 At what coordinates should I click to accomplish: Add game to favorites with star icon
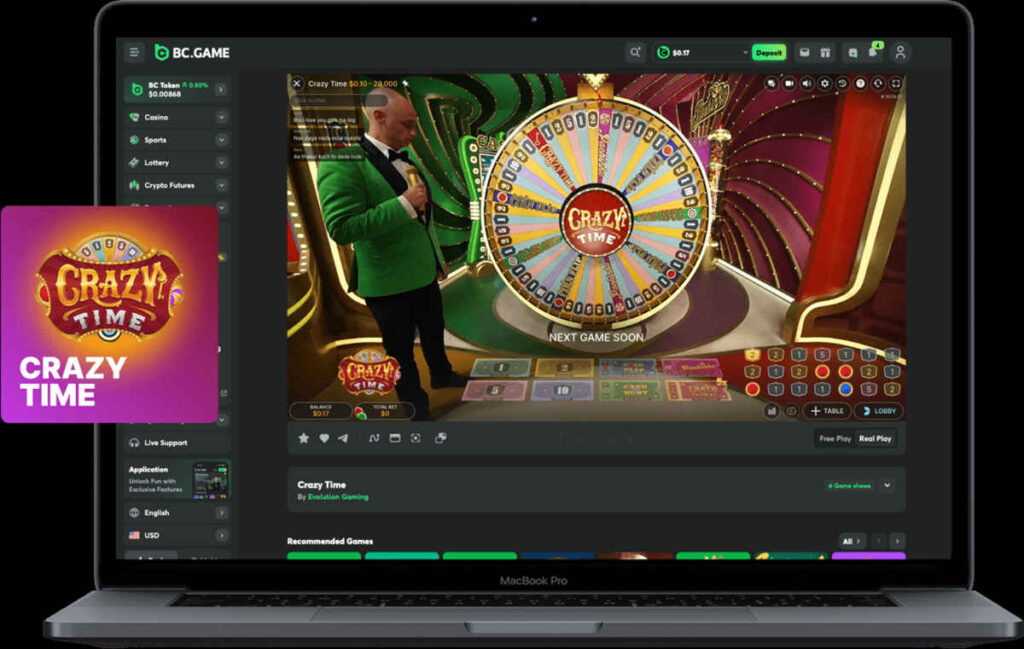click(304, 438)
